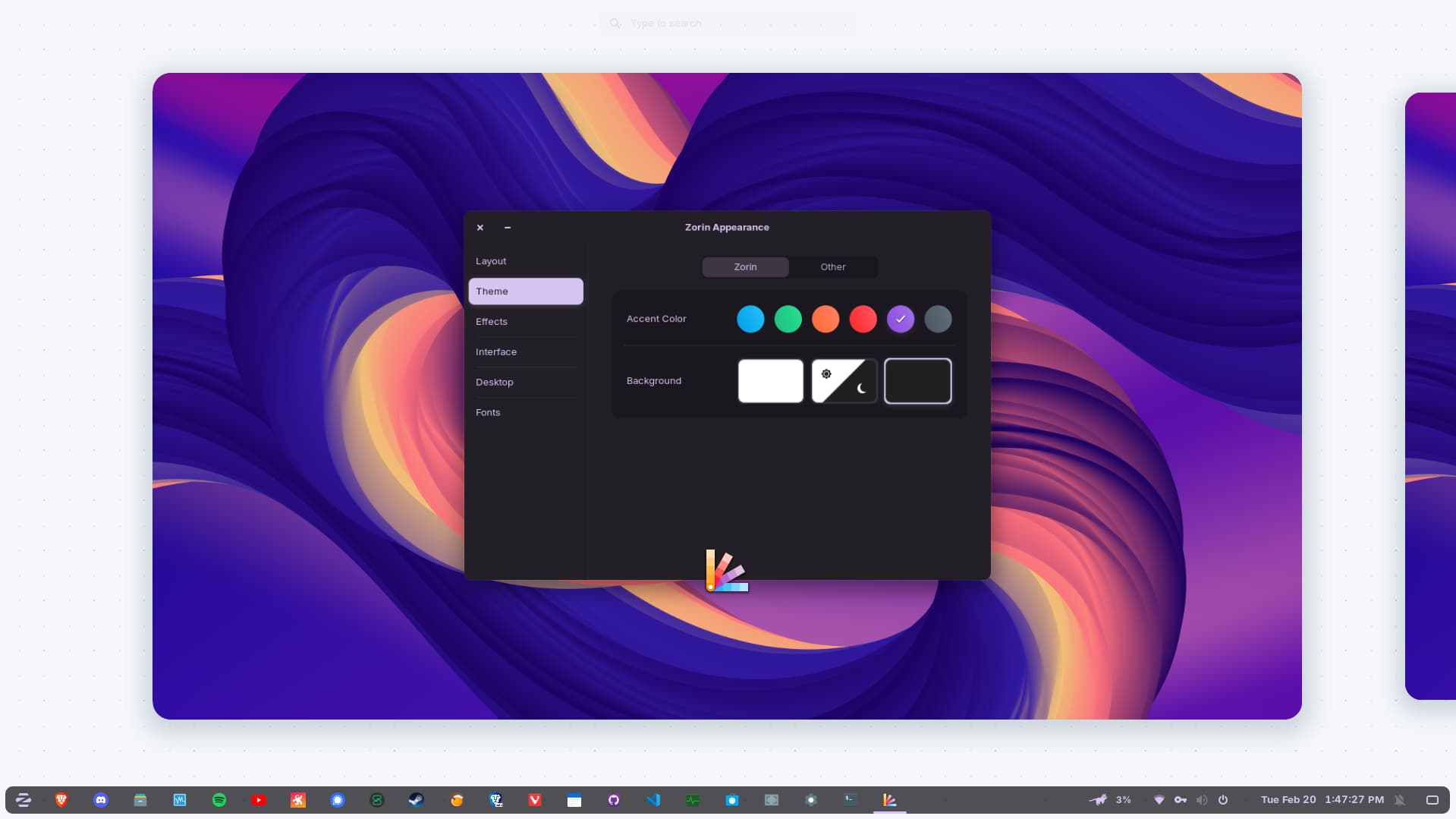Open Visual Studio Code from taskbar
This screenshot has height=819, width=1456.
coord(653,800)
